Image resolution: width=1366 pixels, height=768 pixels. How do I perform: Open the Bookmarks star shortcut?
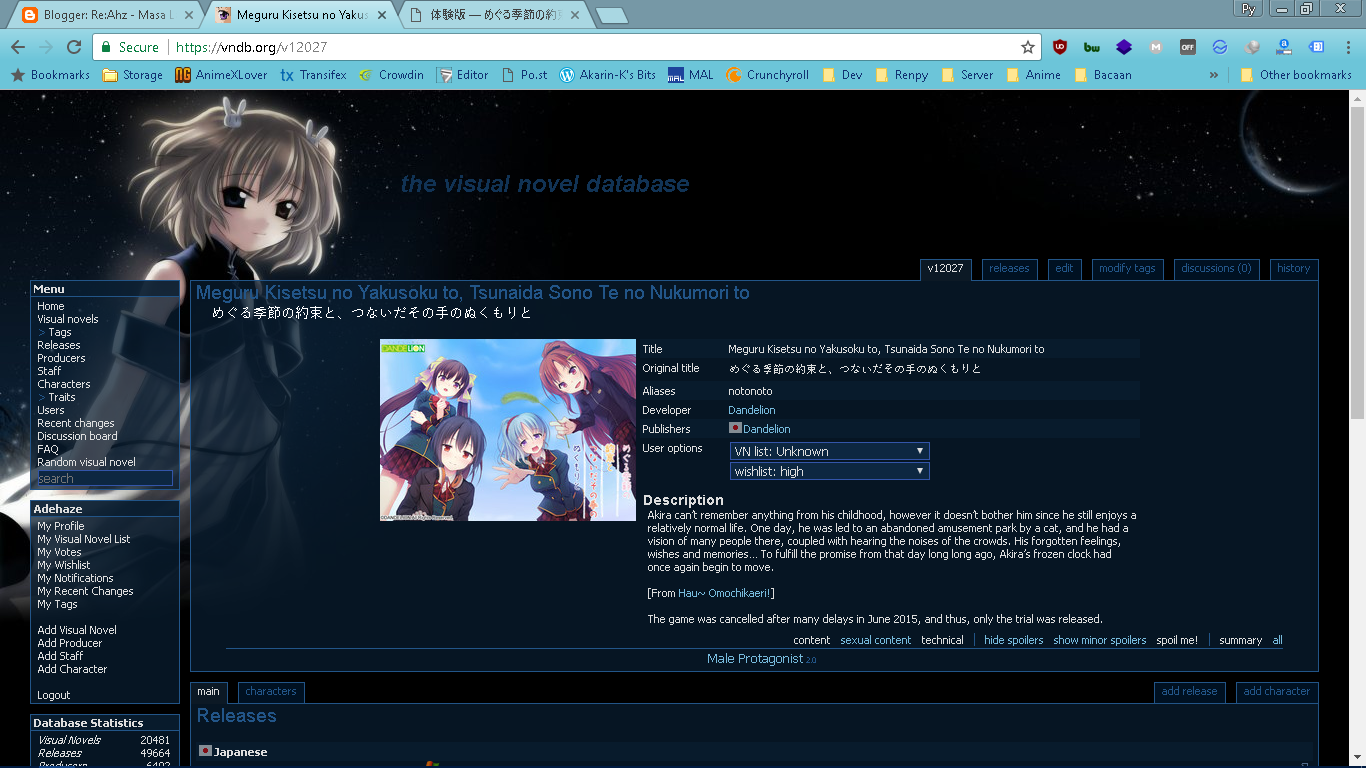(x=50, y=75)
